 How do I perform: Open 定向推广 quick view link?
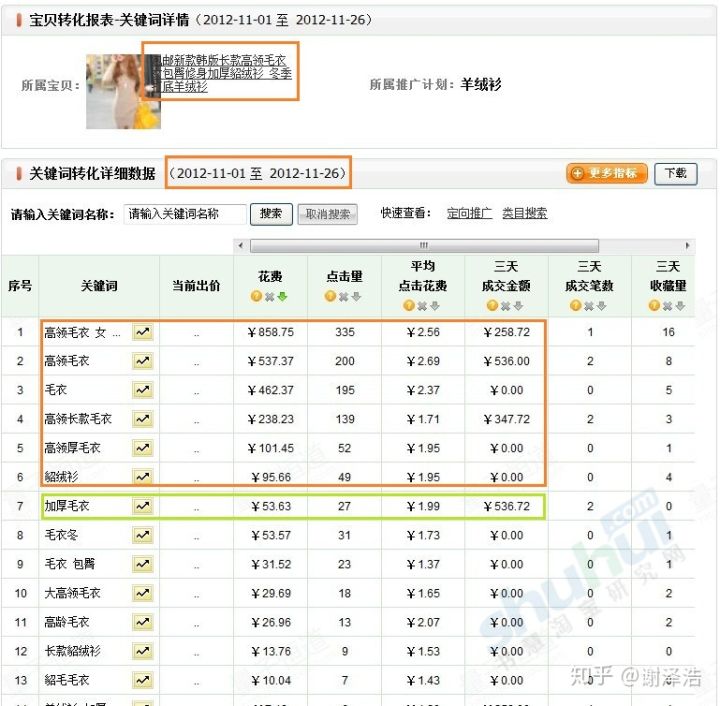point(469,214)
